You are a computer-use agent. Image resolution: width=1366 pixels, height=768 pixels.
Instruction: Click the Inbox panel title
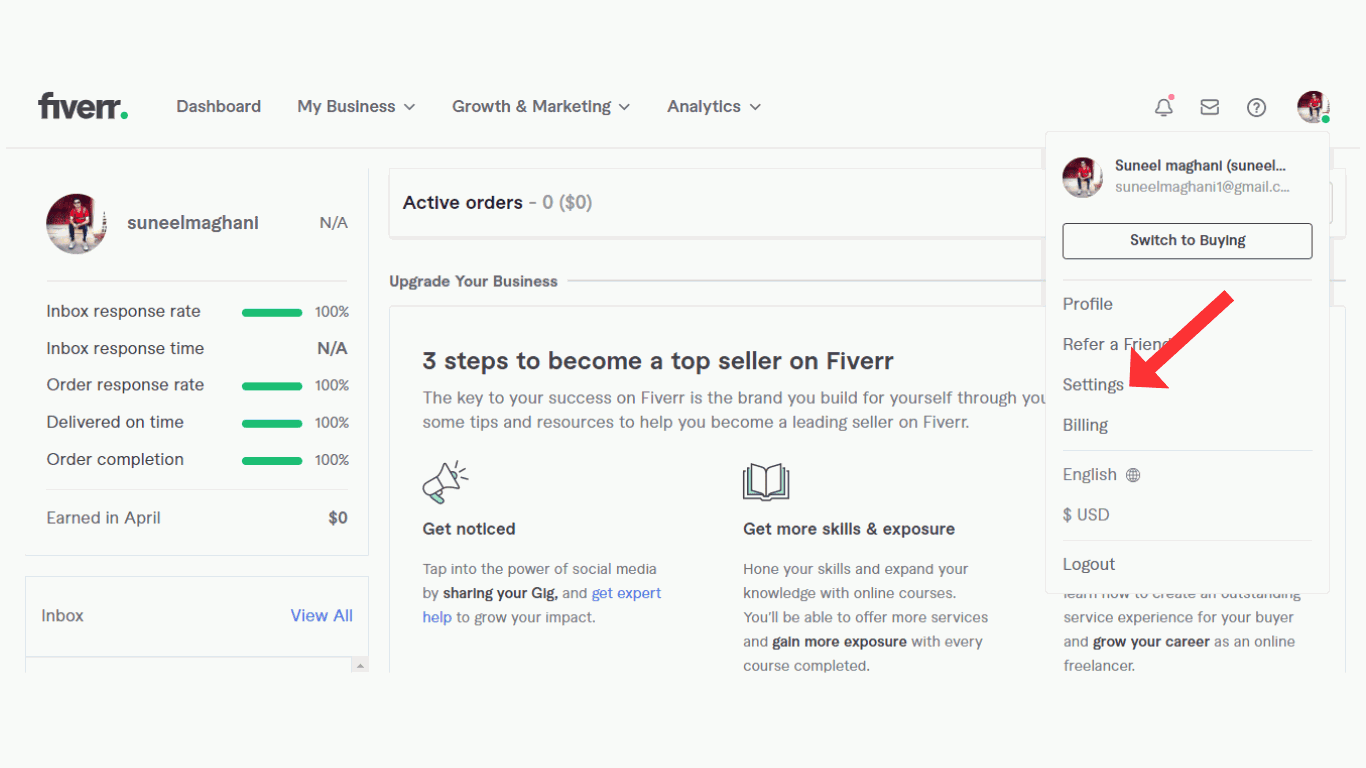(x=62, y=615)
